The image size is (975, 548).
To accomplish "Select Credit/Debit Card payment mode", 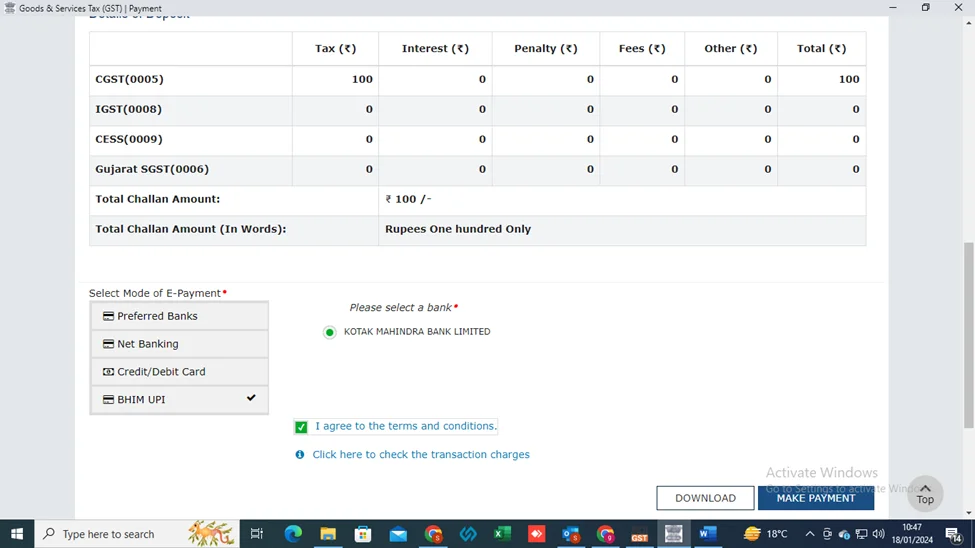I will [x=179, y=372].
